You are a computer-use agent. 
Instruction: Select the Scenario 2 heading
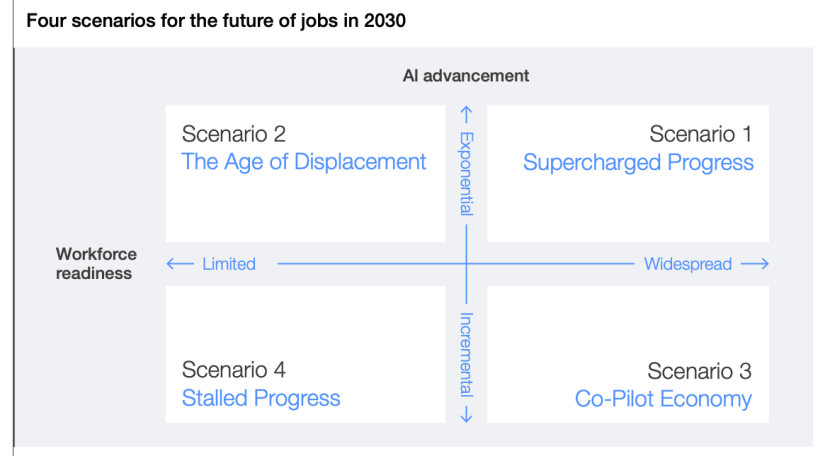pos(234,134)
